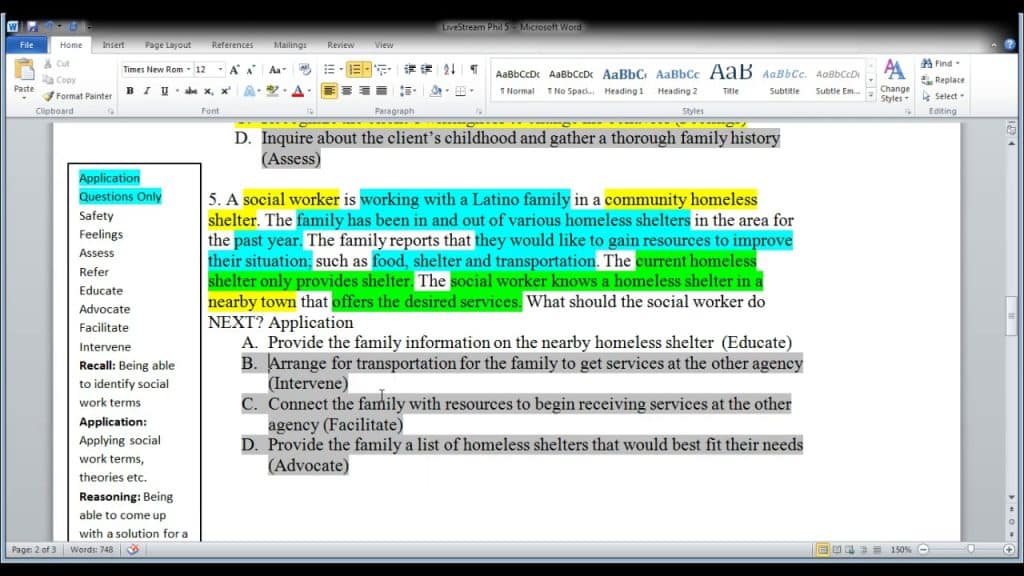Click Format Painter
The height and width of the screenshot is (576, 1024).
coord(78,96)
